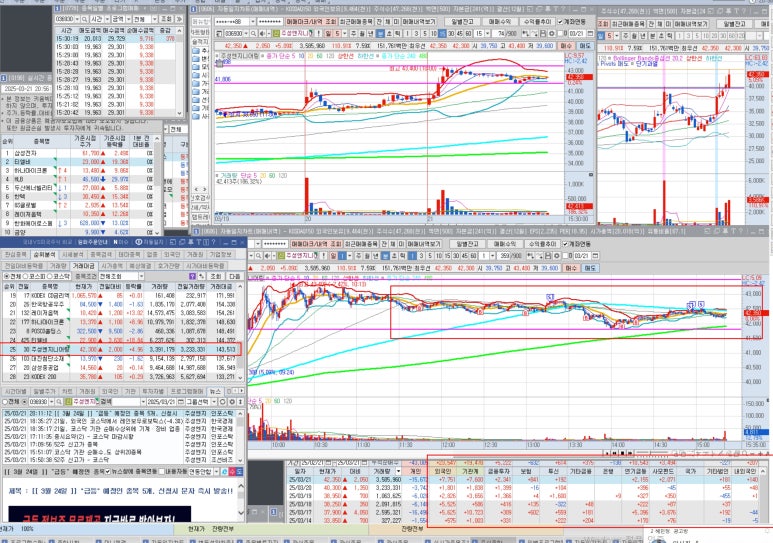
Task: Open the calendar icon beside 2025/03/21 in news panel
Action: [x=181, y=402]
